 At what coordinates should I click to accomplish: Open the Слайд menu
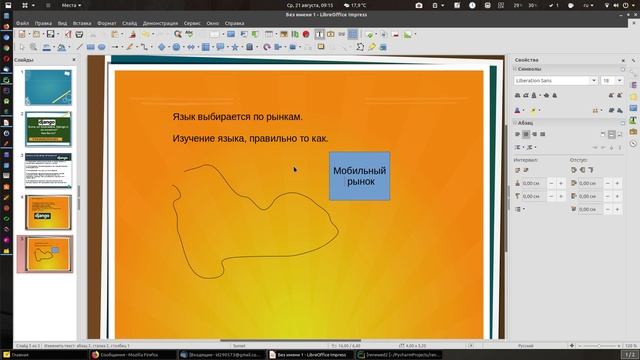coord(129,23)
